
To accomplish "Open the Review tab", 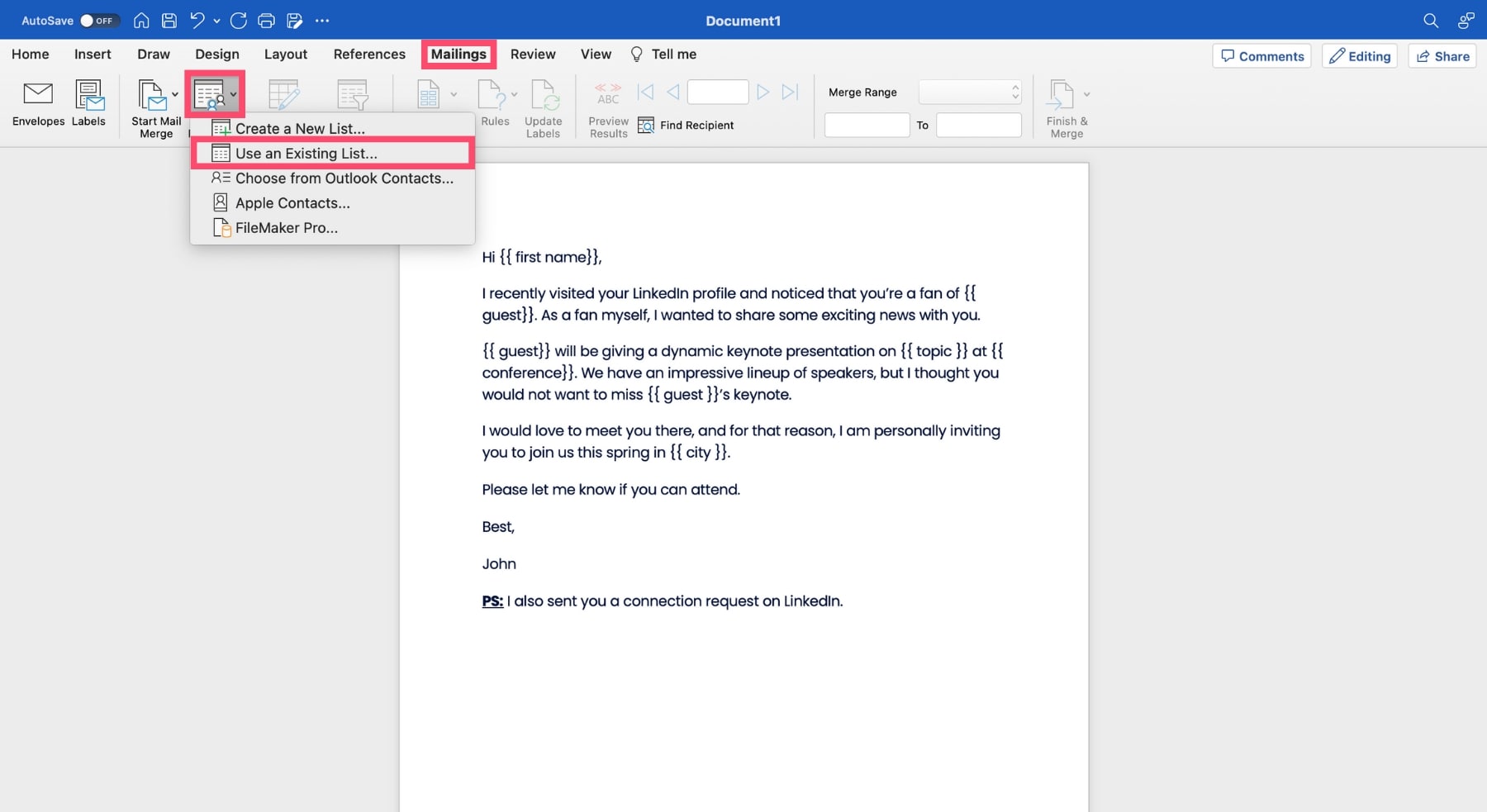I will point(533,54).
